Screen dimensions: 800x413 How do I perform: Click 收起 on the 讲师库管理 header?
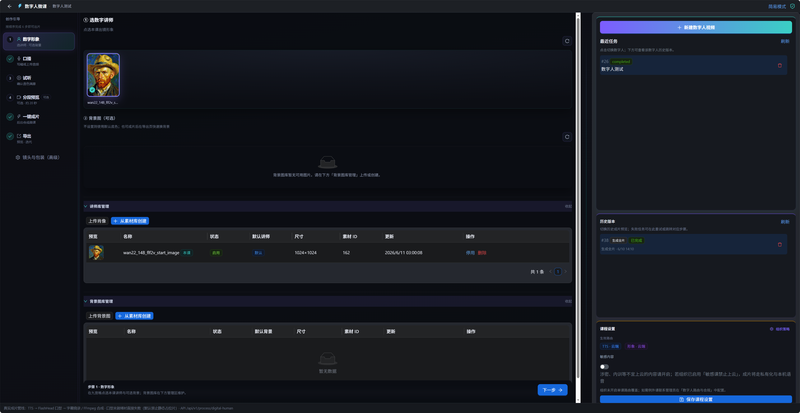[x=568, y=206]
